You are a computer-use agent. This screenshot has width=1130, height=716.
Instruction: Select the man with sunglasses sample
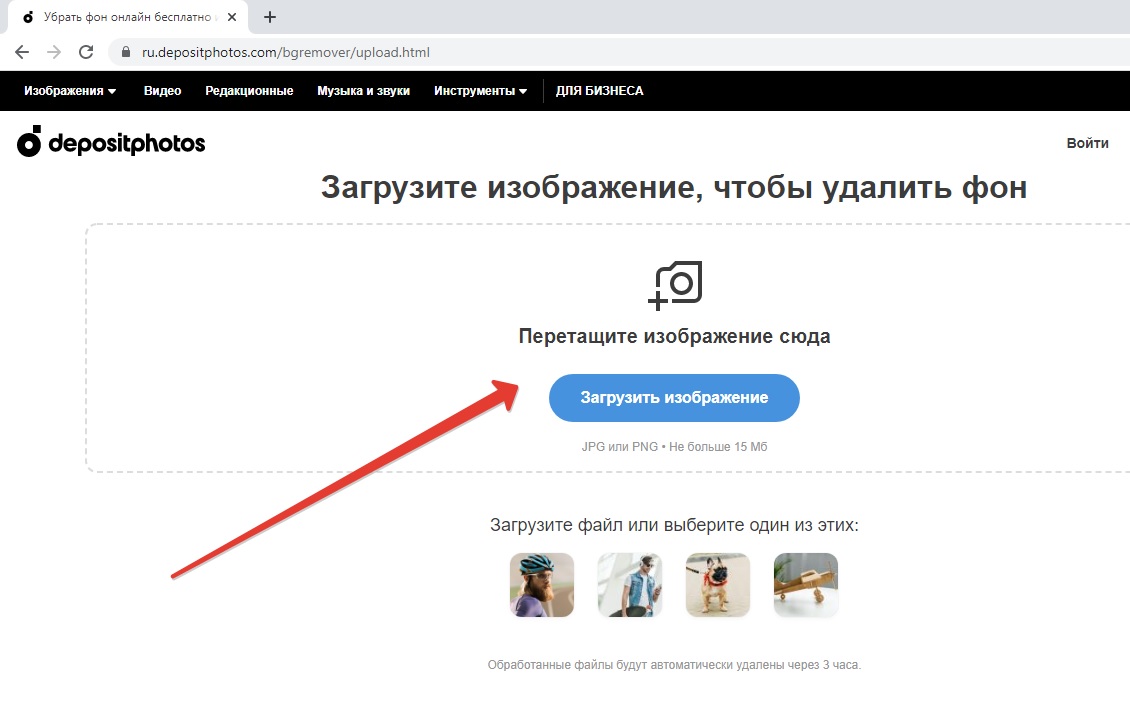[x=629, y=585]
